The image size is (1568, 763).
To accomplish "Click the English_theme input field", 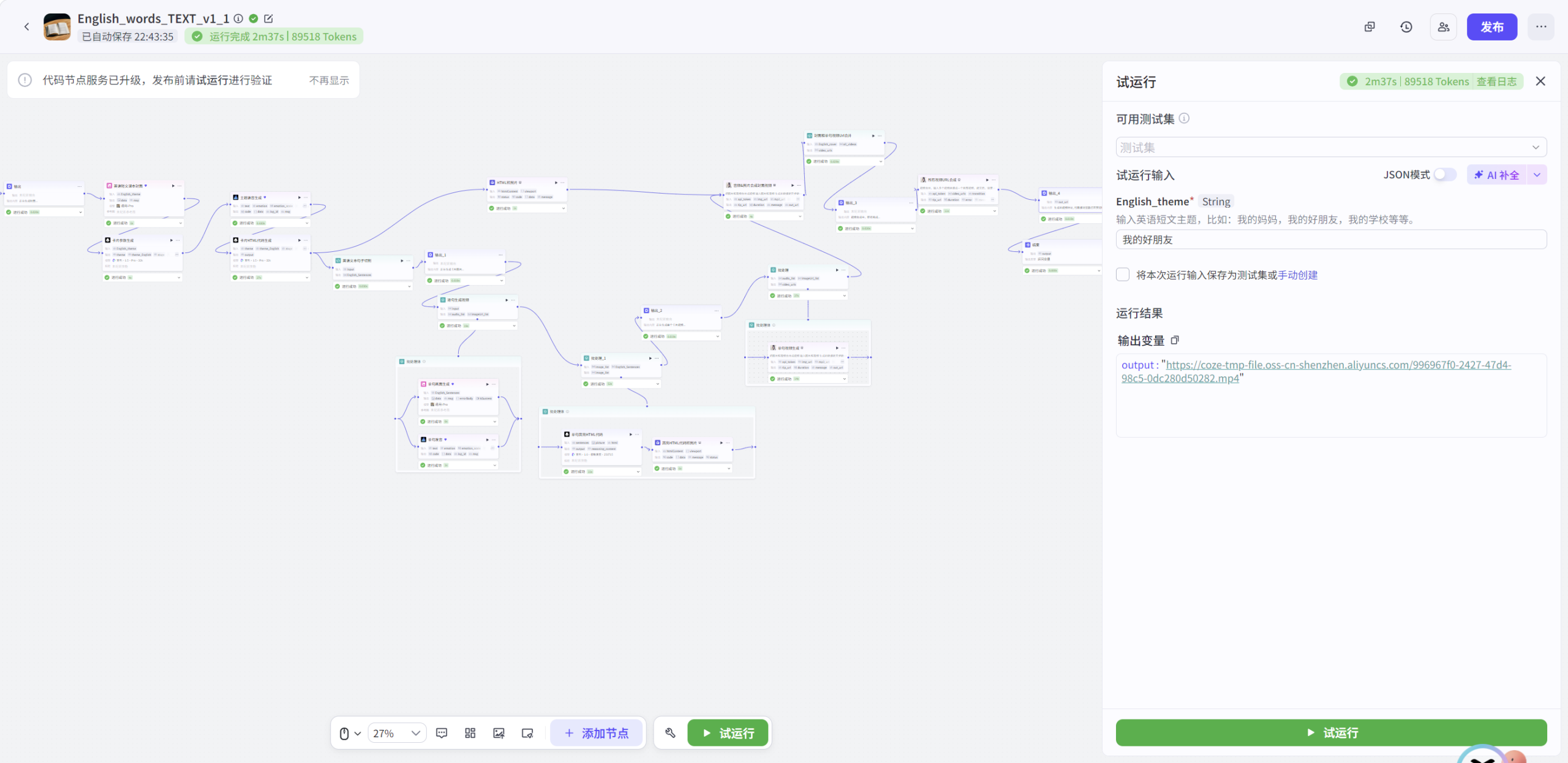I will [1330, 240].
